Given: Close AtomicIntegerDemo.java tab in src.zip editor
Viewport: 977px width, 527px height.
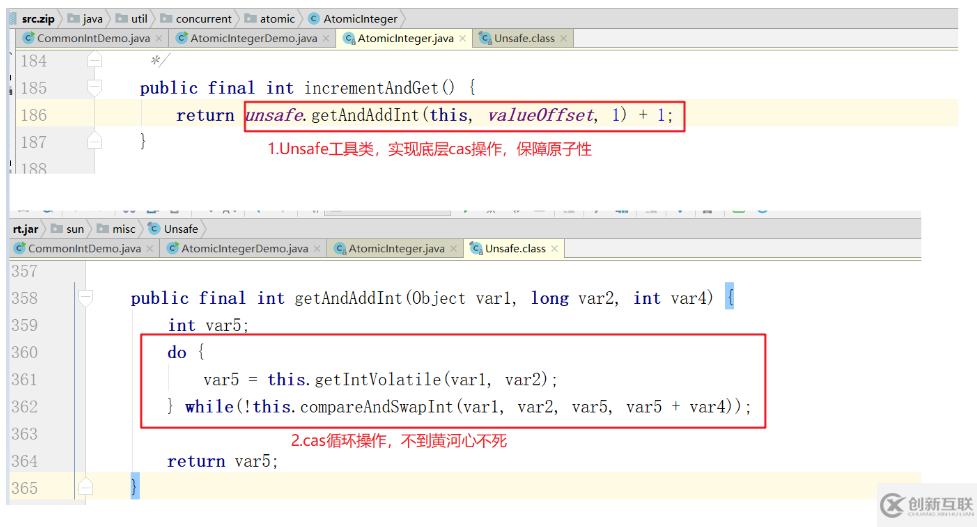Looking at the screenshot, I should (326, 39).
